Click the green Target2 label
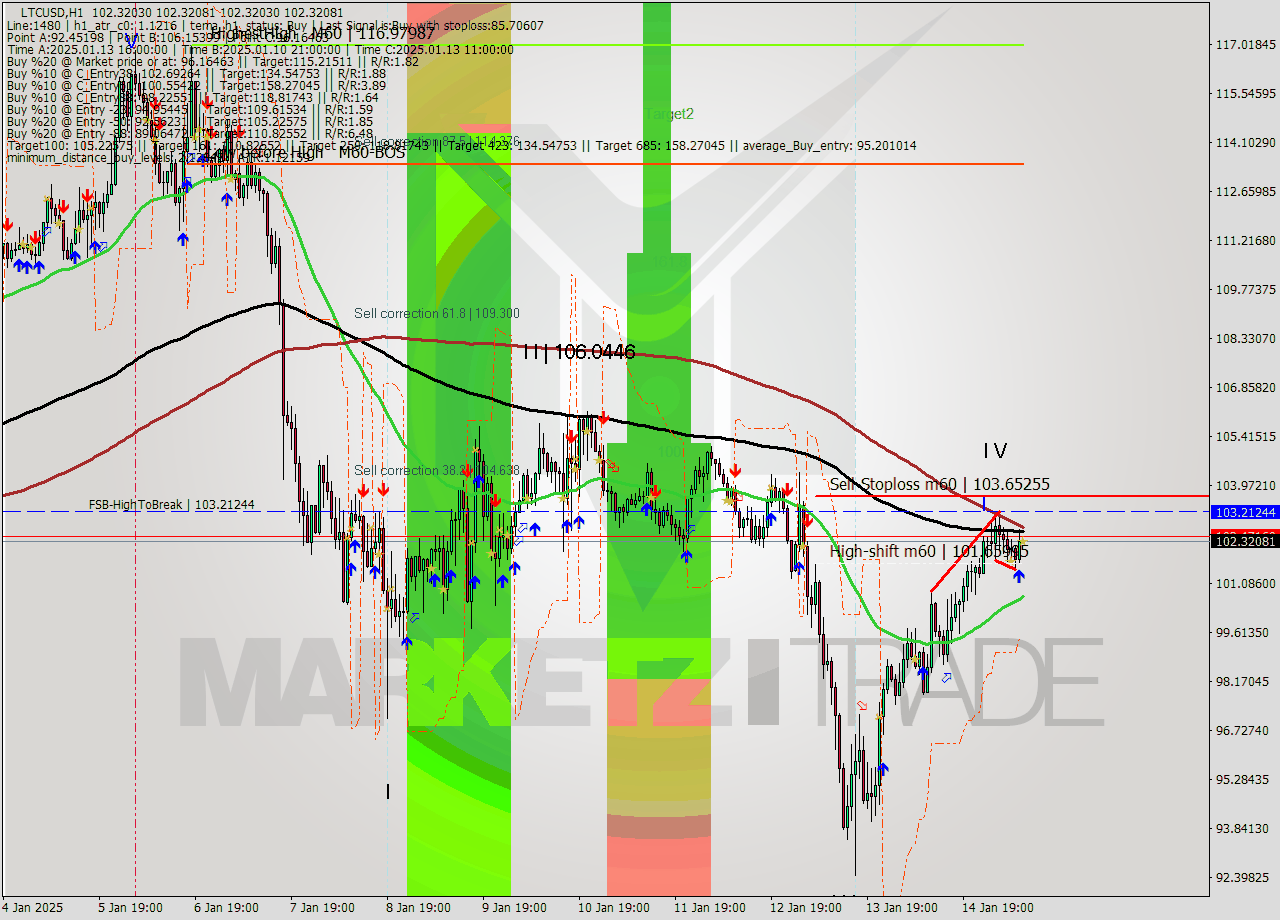Screen dimensions: 1280x920 (x=669, y=114)
